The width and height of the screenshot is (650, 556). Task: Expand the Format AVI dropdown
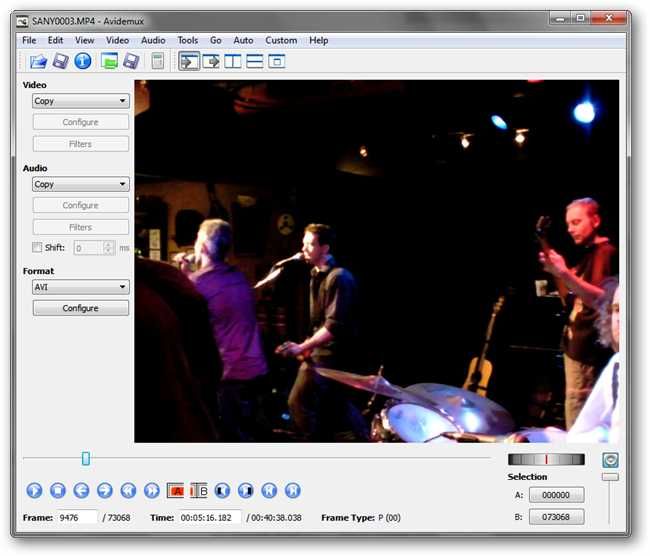[80, 287]
